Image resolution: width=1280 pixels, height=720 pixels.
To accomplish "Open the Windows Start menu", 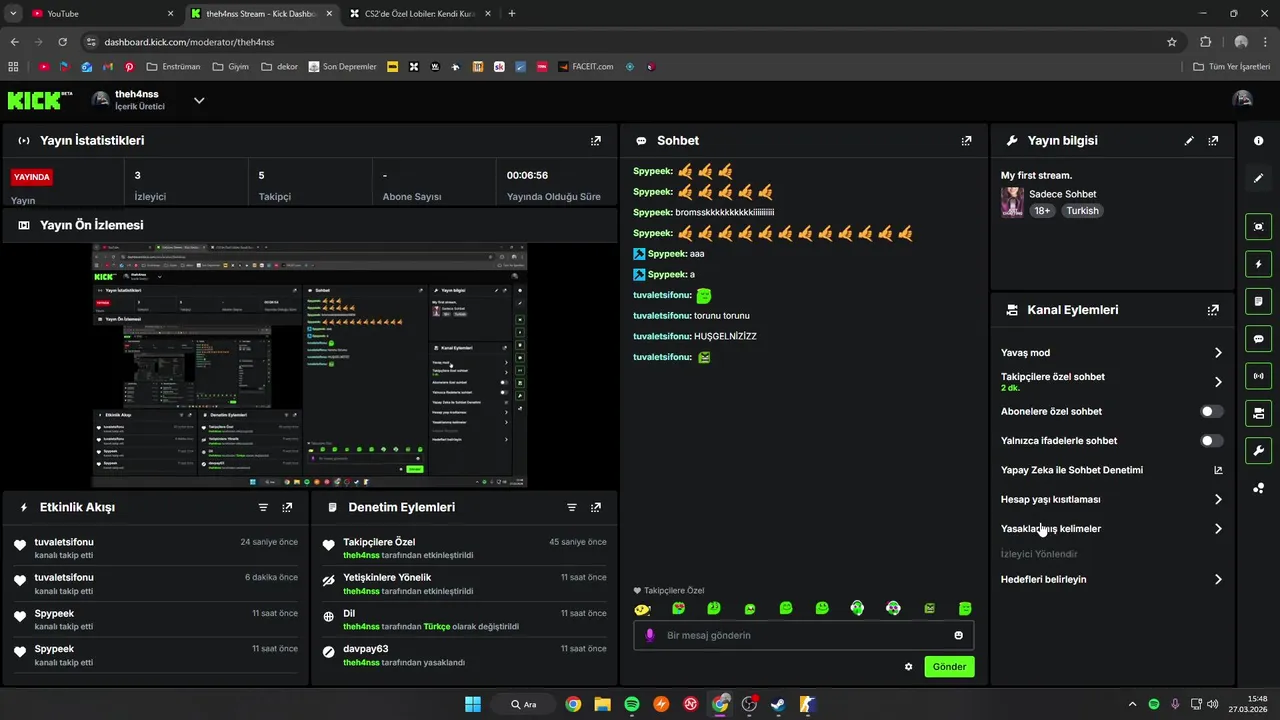I will pos(473,704).
